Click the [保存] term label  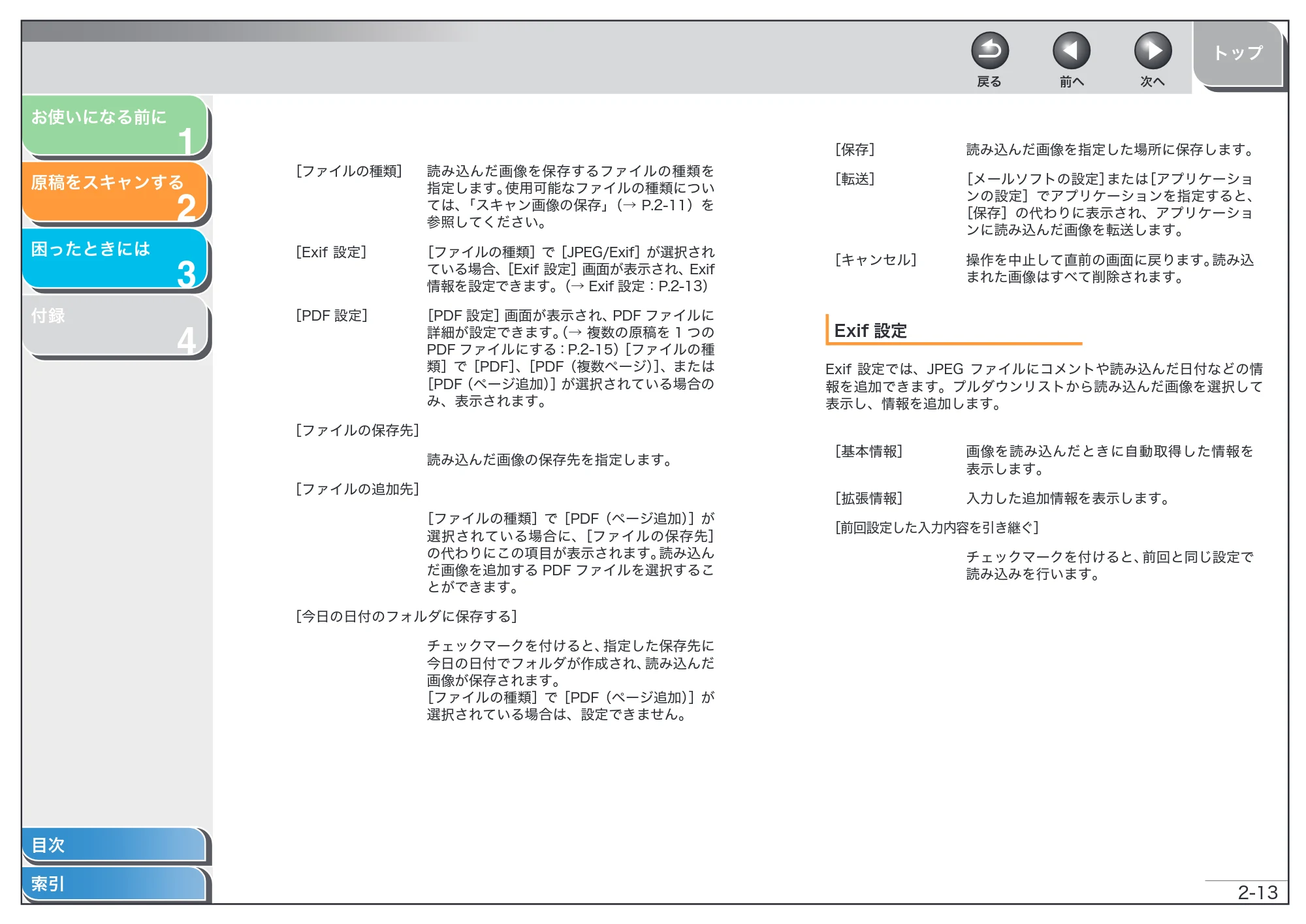coord(855,150)
